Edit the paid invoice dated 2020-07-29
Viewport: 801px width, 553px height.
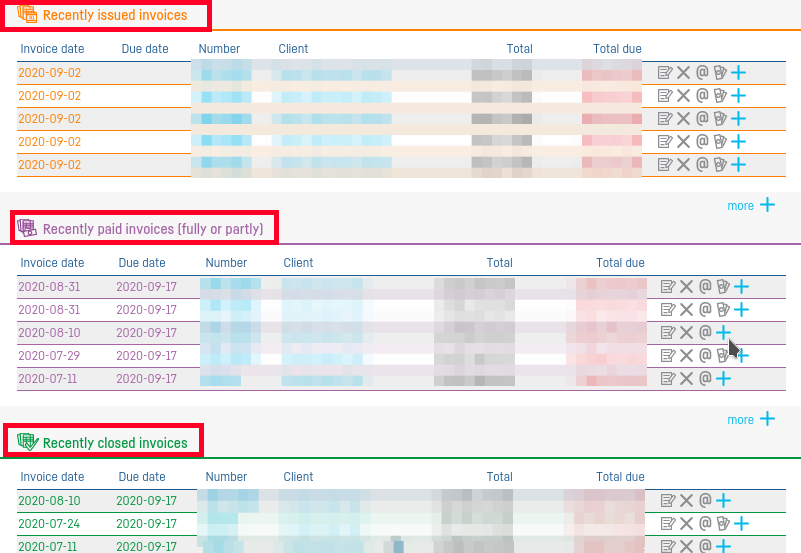pyautogui.click(x=668, y=356)
